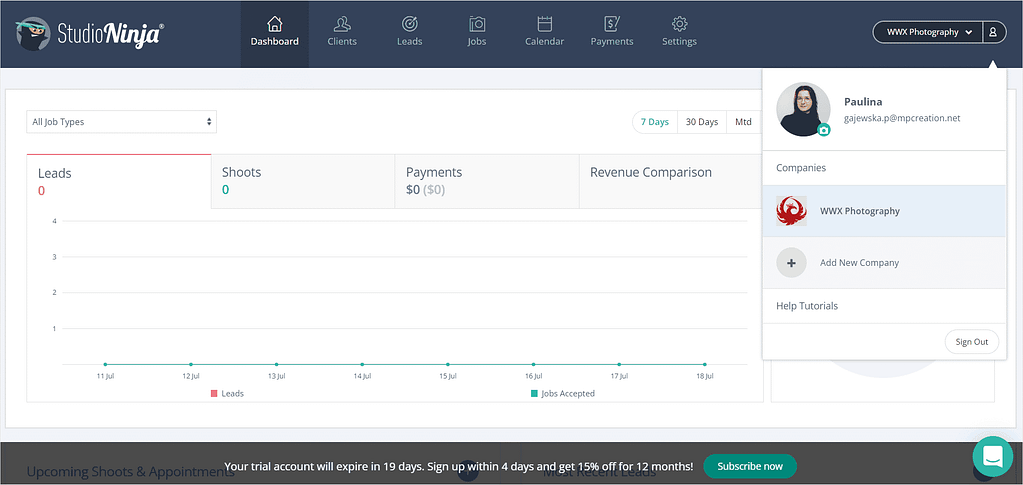Viewport: 1023px width, 485px height.
Task: Click the email gajewska.p@mpcreation.net
Action: (902, 118)
